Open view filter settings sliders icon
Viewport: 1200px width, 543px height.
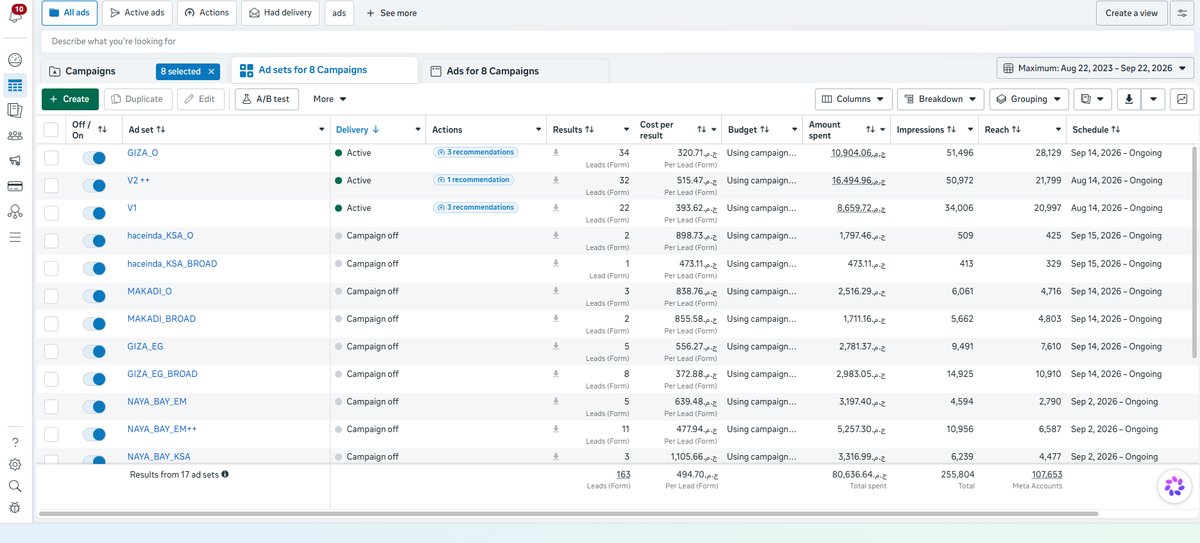tap(1182, 13)
